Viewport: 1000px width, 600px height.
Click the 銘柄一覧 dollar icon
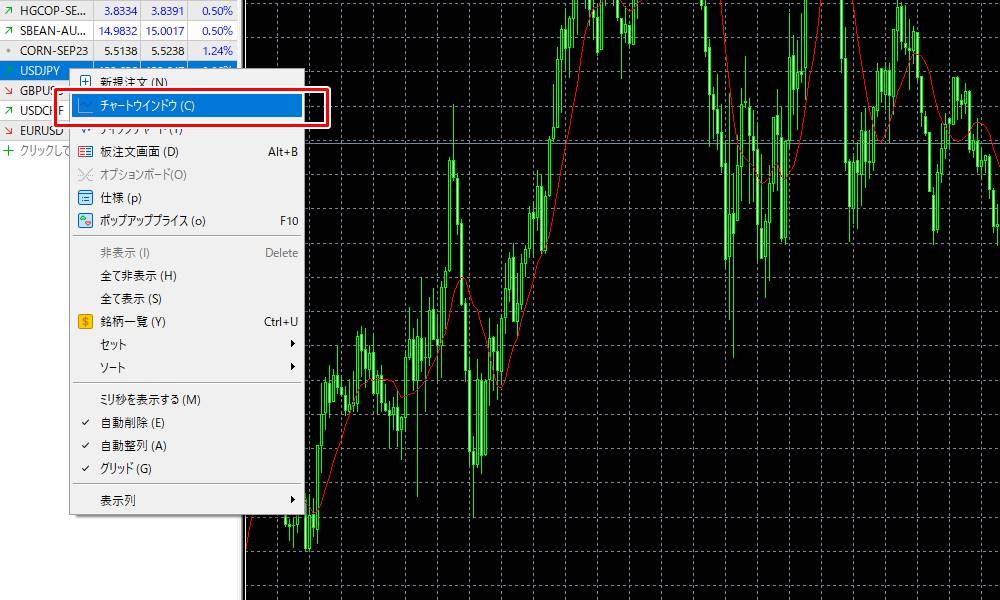pos(85,322)
